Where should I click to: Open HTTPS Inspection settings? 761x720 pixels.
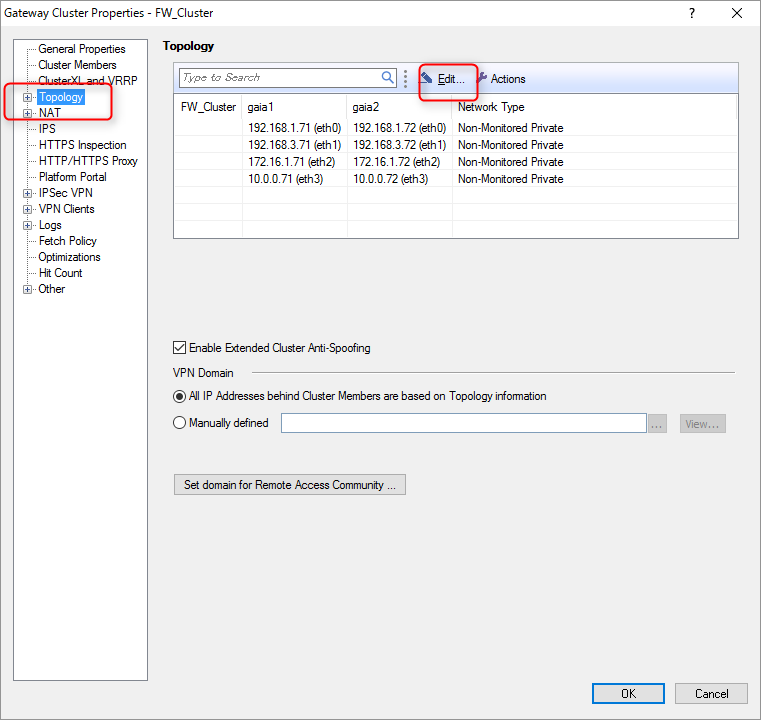click(x=83, y=145)
